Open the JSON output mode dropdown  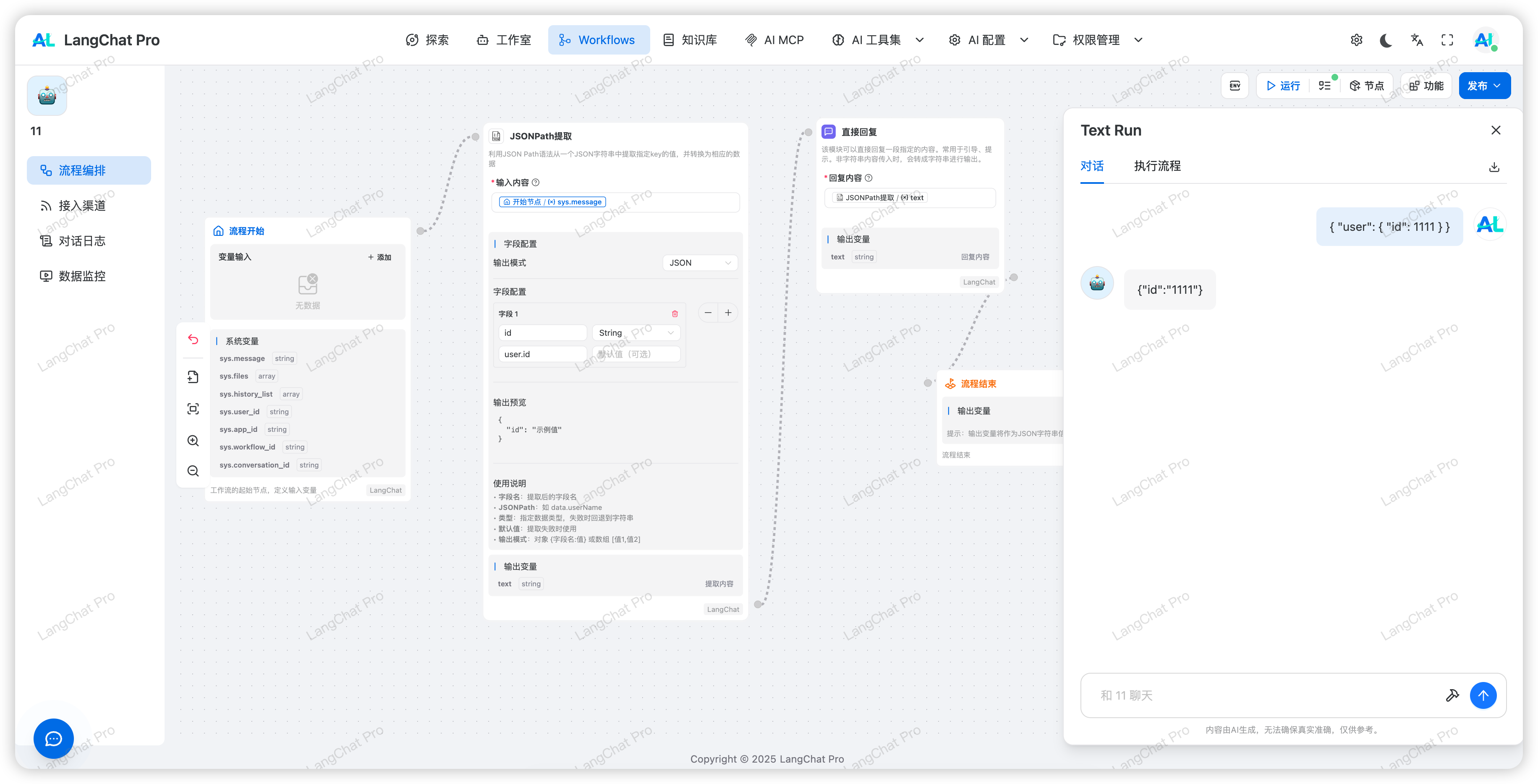click(x=700, y=263)
